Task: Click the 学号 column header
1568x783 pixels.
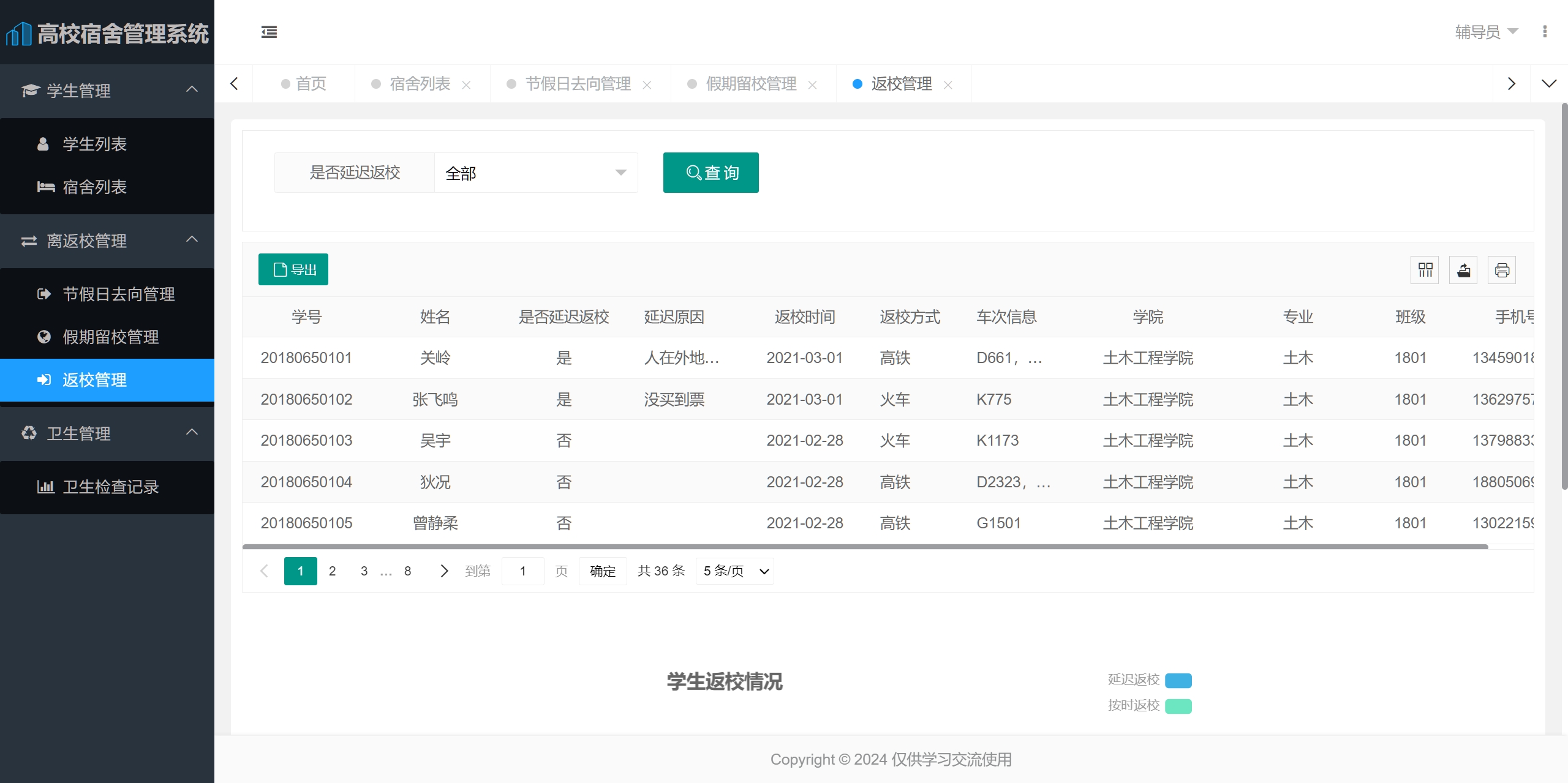Action: pyautogui.click(x=306, y=317)
